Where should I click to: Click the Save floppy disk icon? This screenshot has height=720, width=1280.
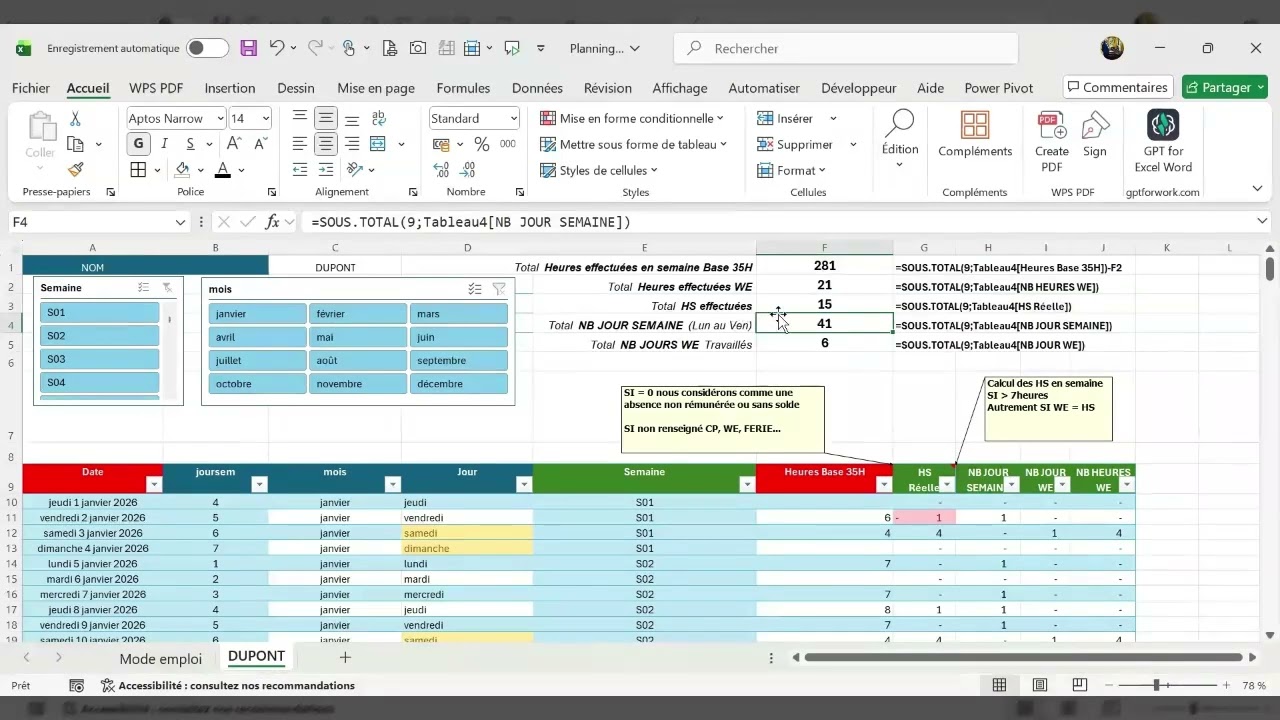pyautogui.click(x=249, y=48)
